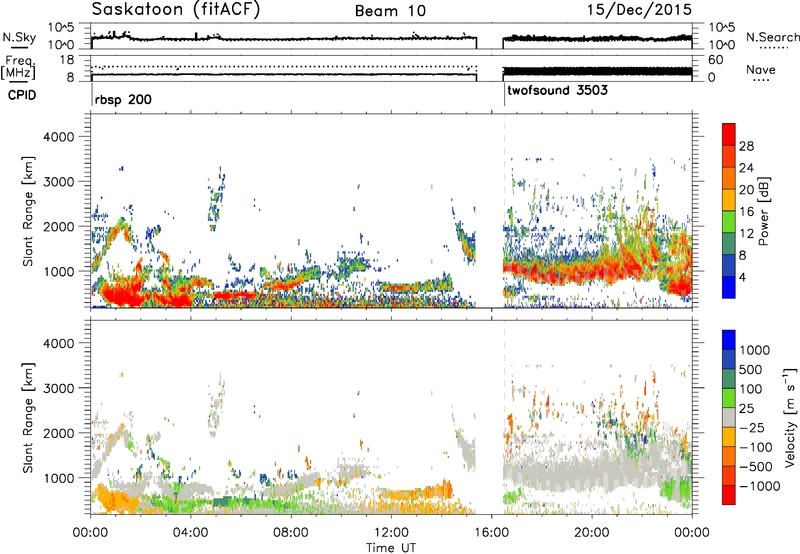Click the "12:00" time axis label

point(391,533)
